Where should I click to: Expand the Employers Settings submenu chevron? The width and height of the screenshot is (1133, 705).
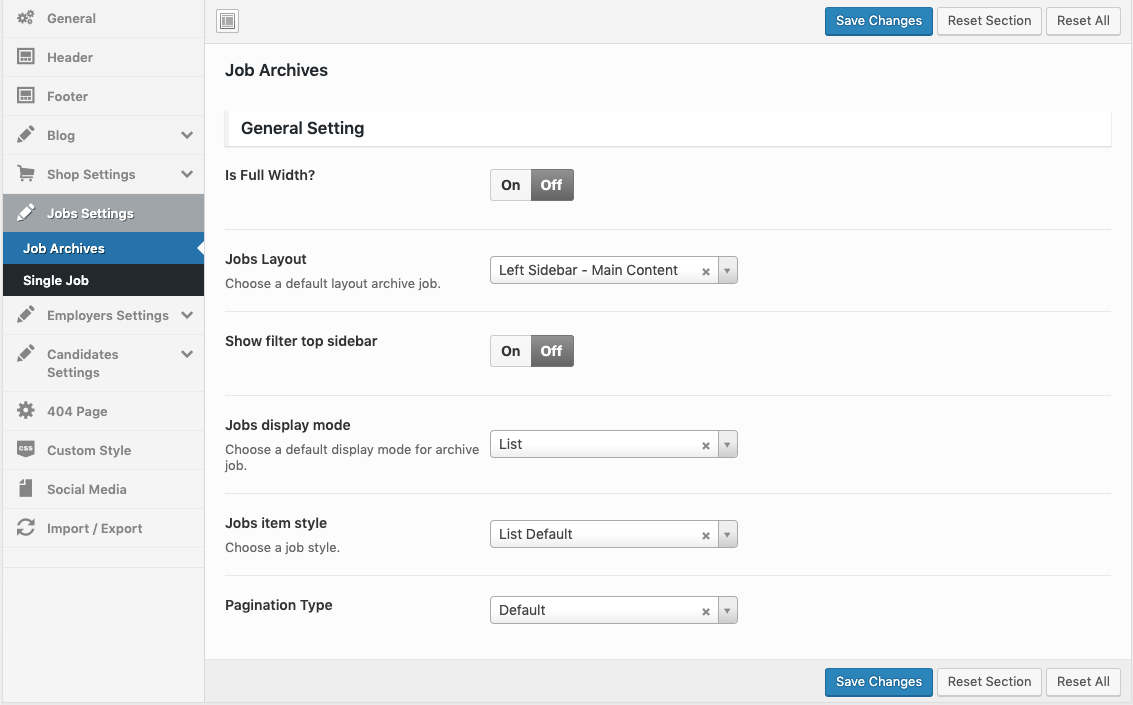tap(187, 315)
